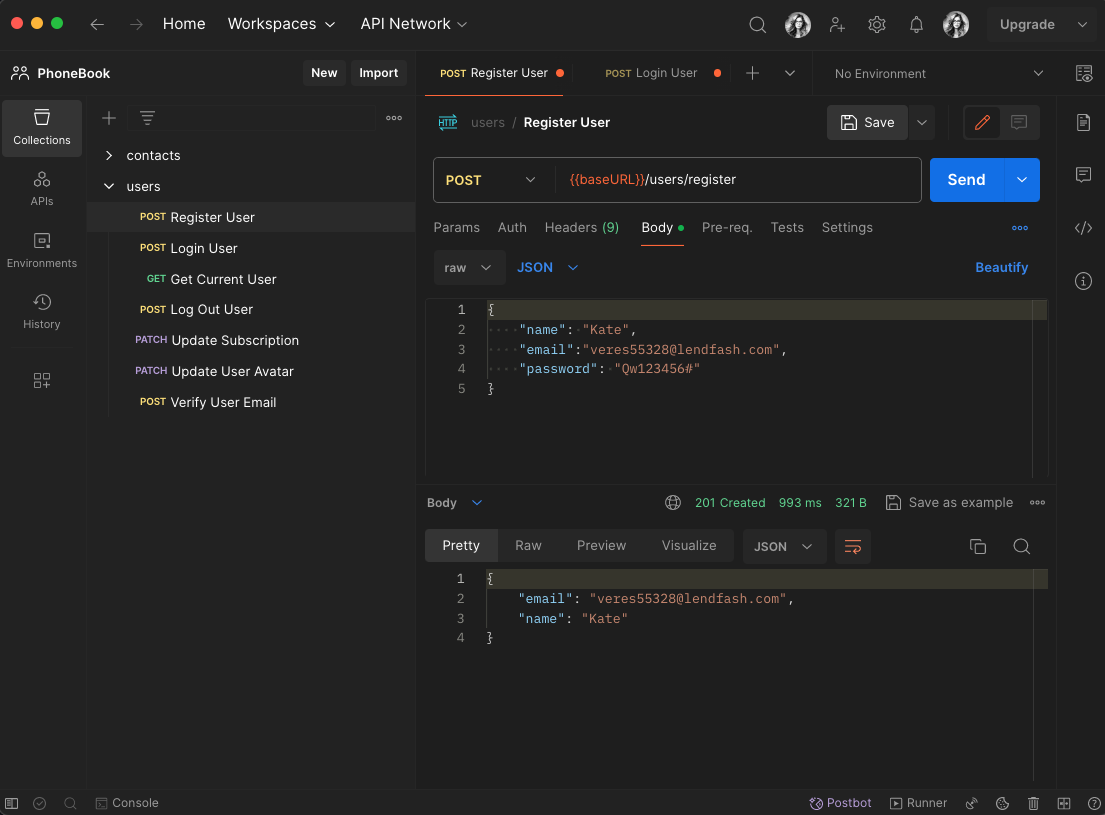Switch response view to Visualize
1105x815 pixels.
pyautogui.click(x=689, y=546)
